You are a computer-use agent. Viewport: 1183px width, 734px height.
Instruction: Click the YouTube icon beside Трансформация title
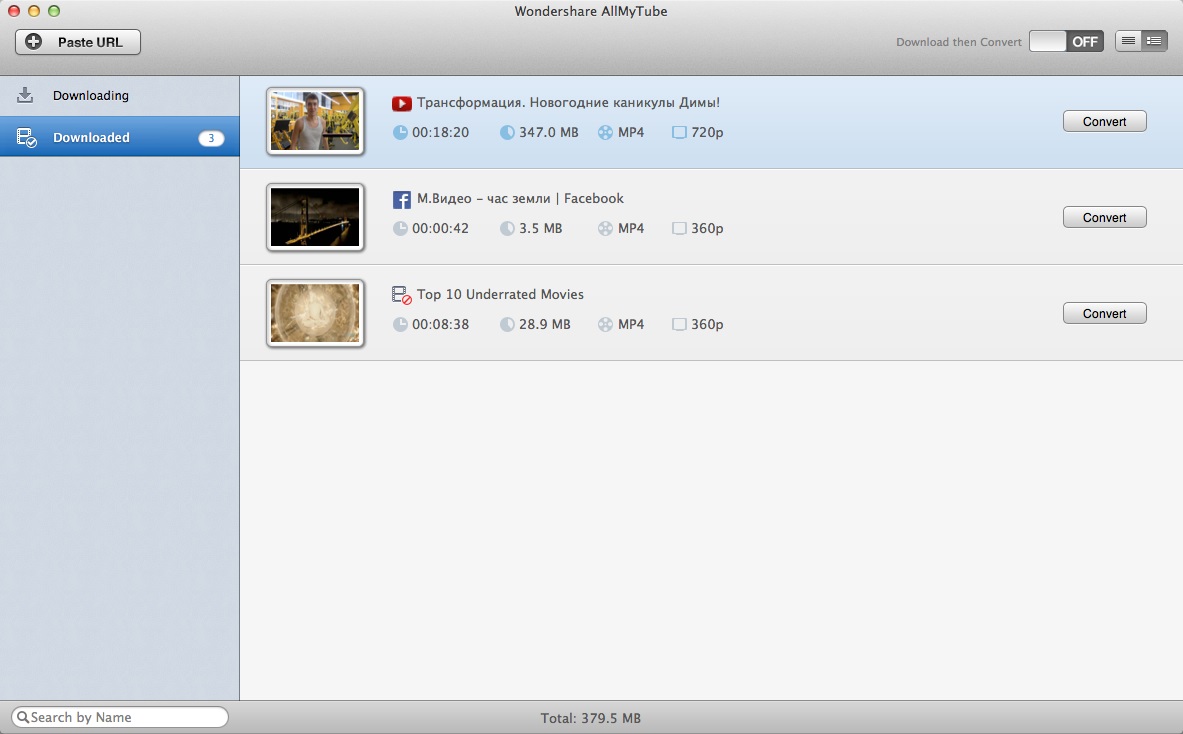401,103
